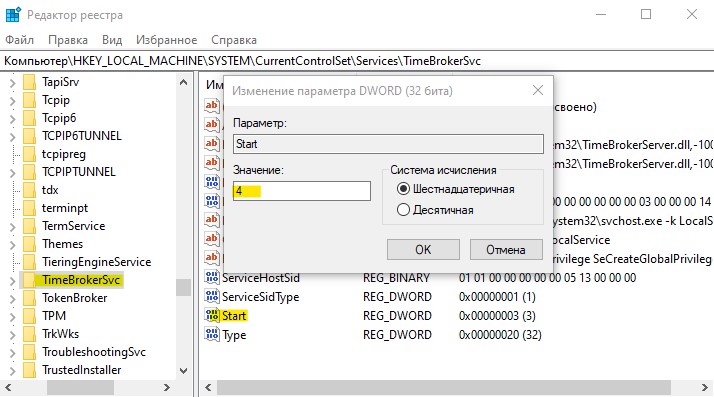Select TokenBroker key in tree
Screen dimensions: 714x397
(75, 298)
